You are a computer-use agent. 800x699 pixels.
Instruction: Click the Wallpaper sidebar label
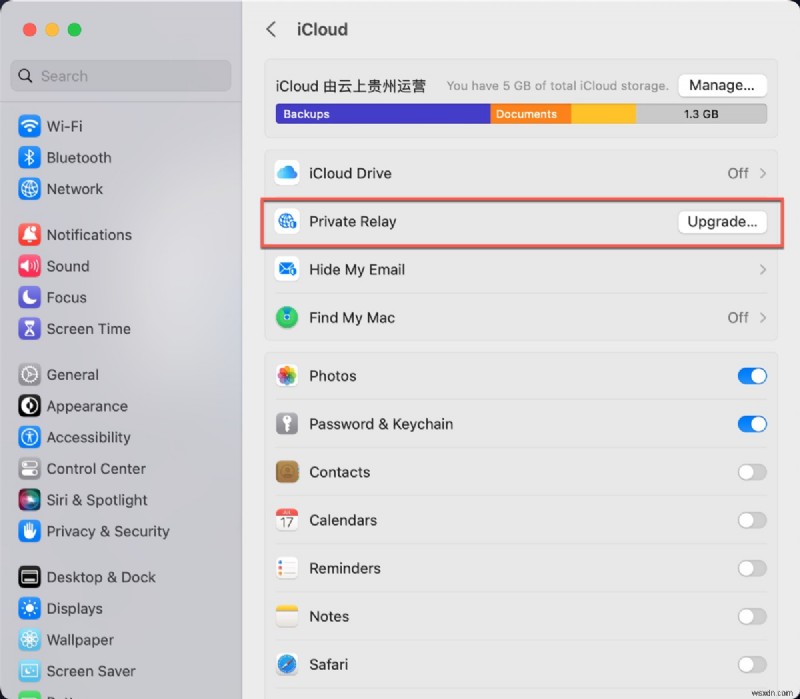point(80,640)
